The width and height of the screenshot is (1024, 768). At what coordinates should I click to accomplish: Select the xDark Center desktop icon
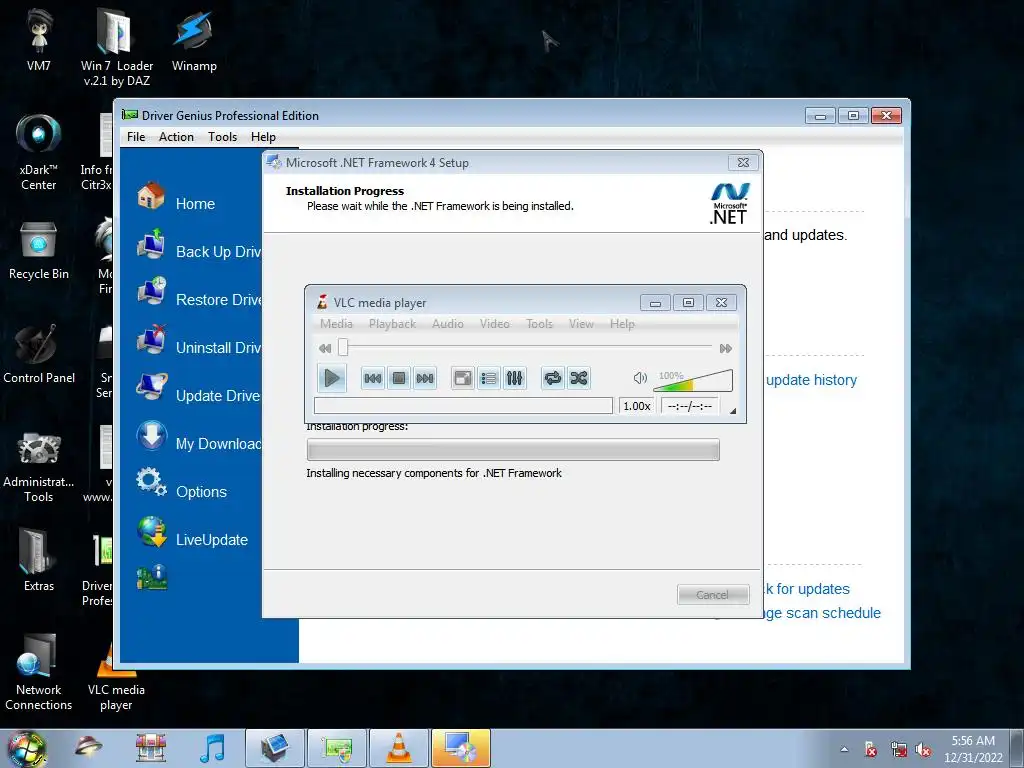(39, 152)
